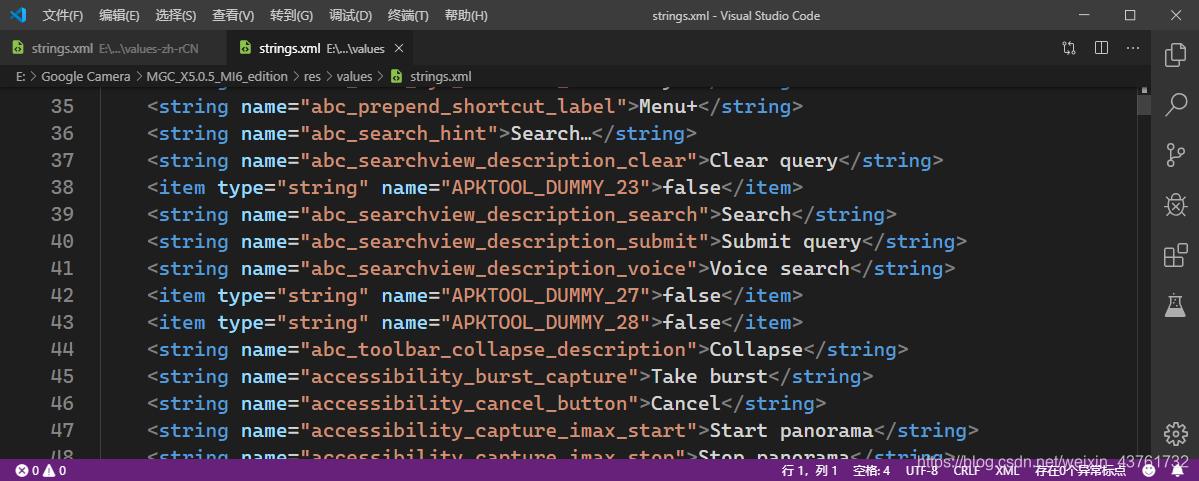The width and height of the screenshot is (1199, 481).
Task: Change file encoding UTF-8
Action: click(x=922, y=470)
